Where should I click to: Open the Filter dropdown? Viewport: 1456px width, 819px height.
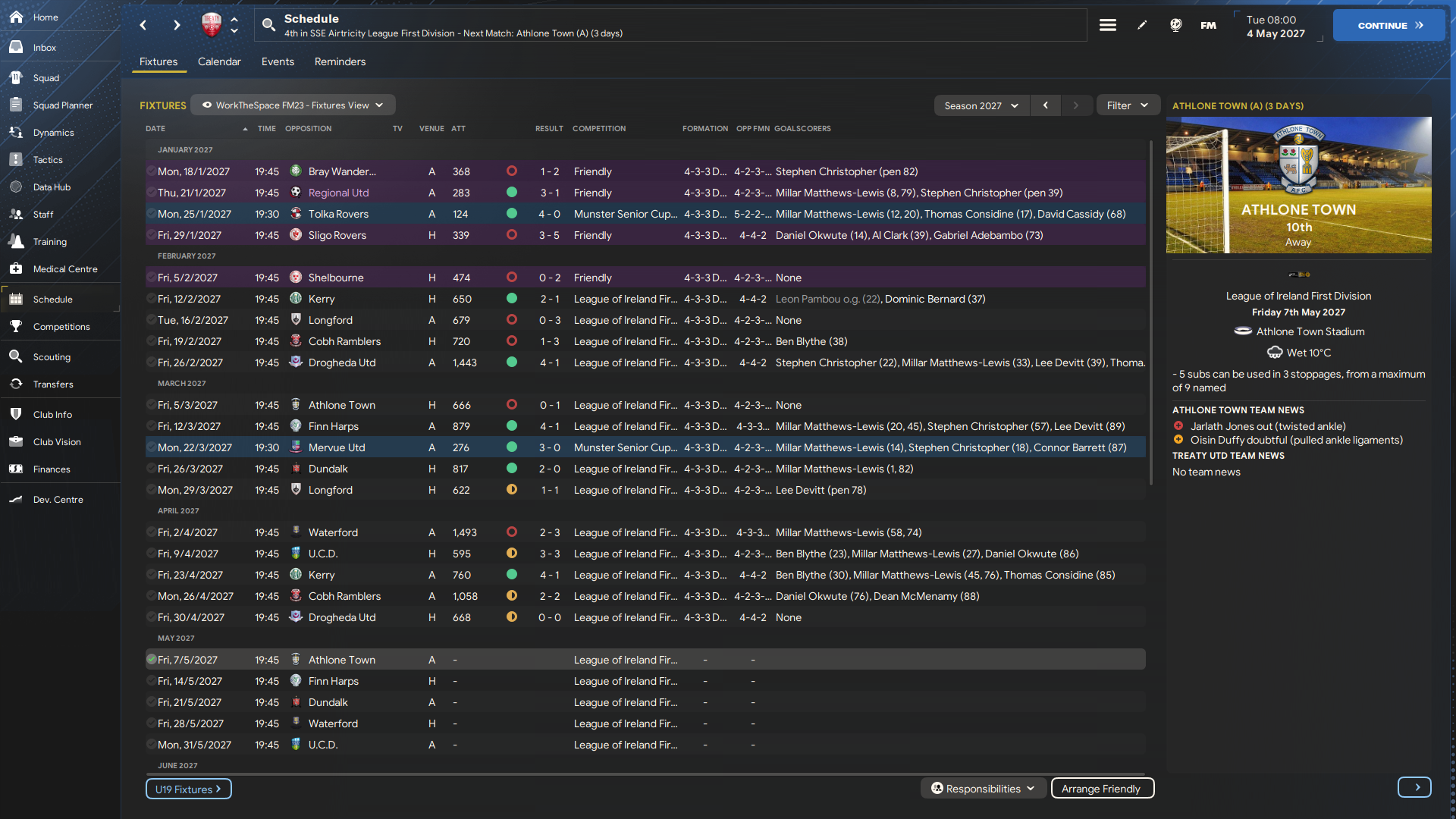1127,105
